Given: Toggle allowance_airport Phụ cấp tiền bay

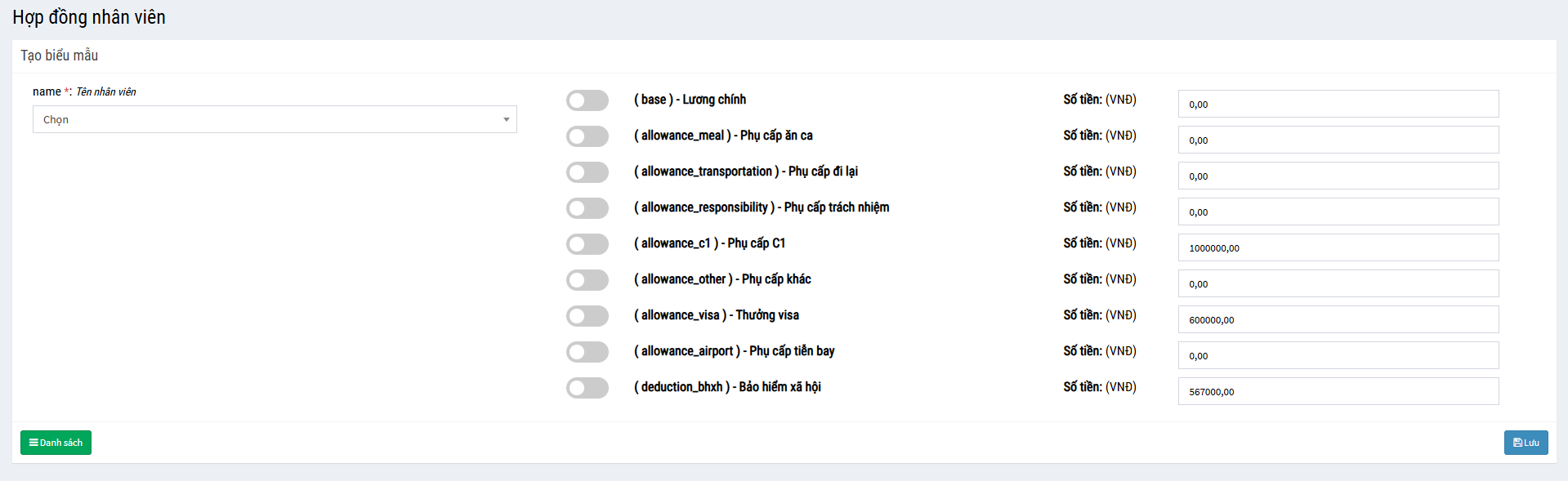Looking at the screenshot, I should coord(587,352).
